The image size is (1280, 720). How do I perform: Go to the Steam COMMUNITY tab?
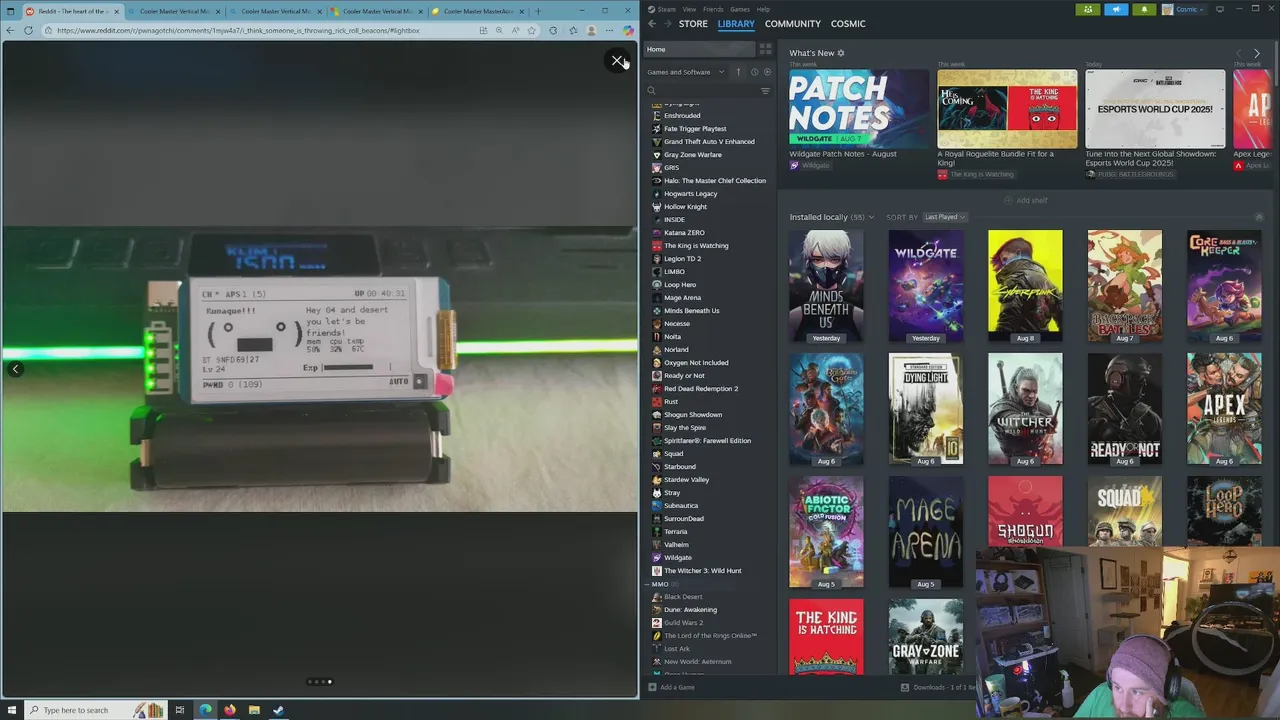click(x=793, y=24)
